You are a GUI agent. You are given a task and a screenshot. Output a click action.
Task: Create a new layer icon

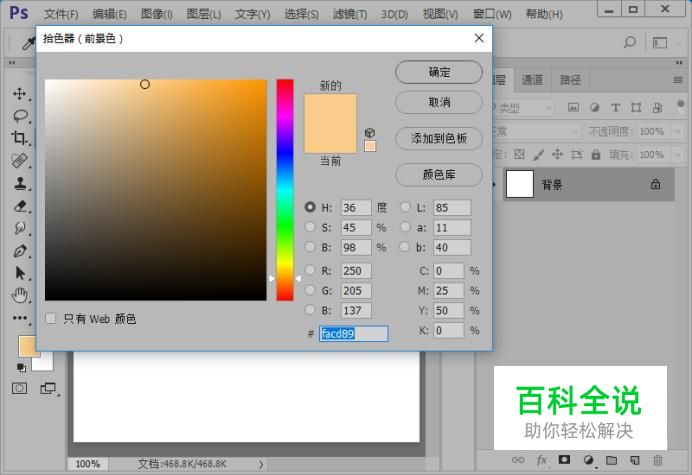click(635, 460)
